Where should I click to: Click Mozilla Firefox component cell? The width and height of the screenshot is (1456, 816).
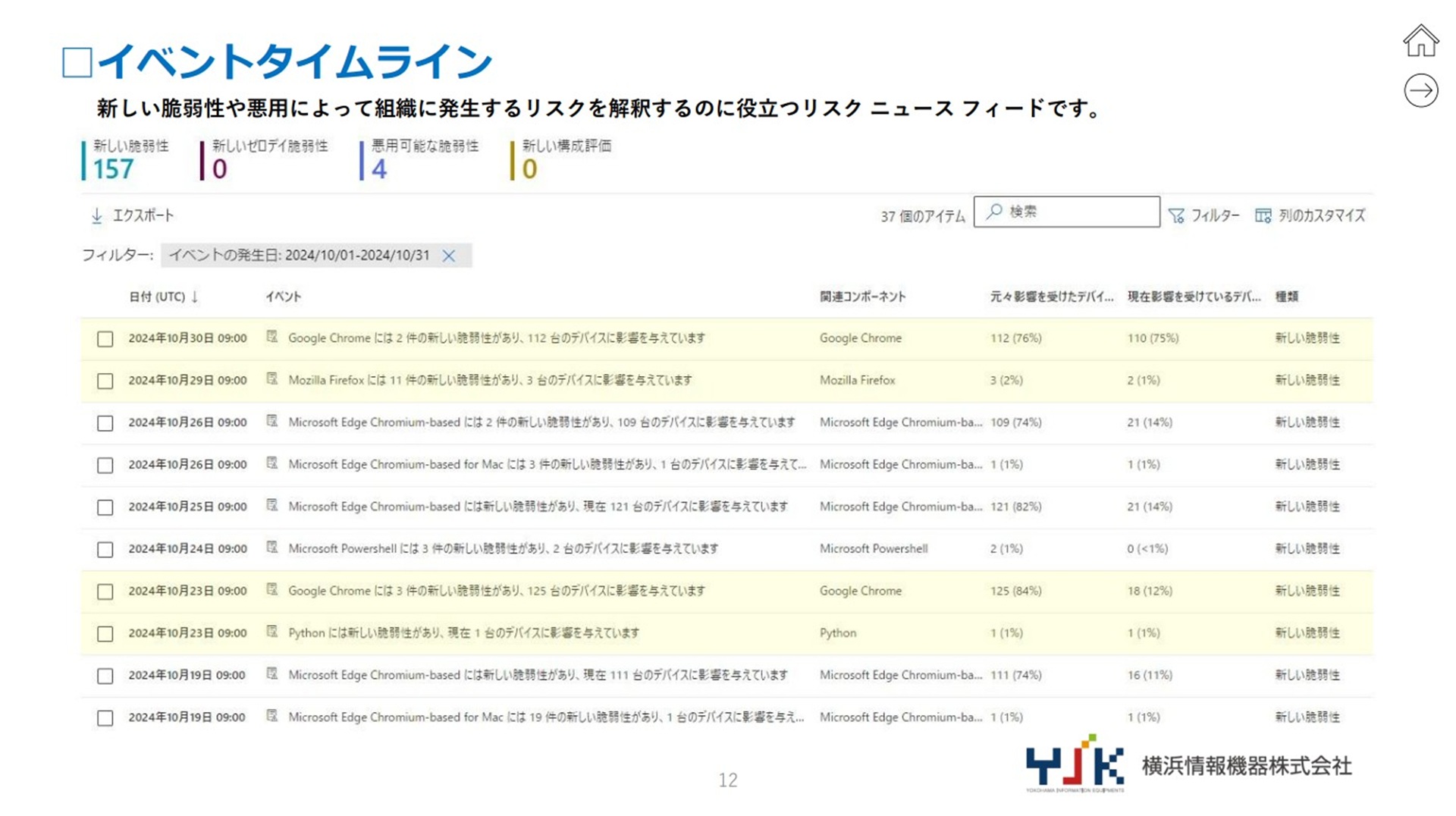(x=858, y=380)
